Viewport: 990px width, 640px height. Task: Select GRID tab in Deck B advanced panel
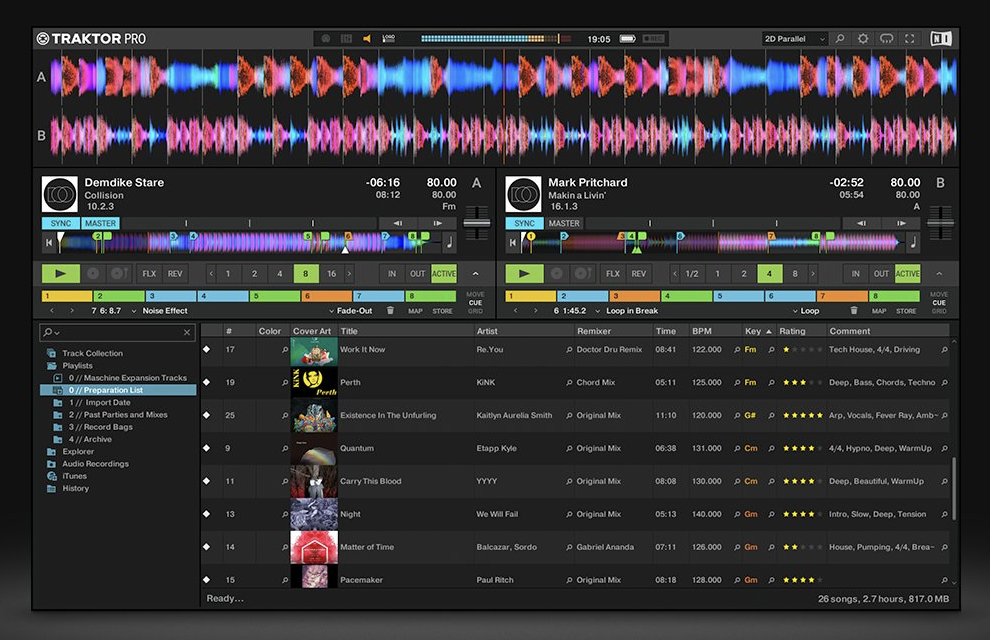click(939, 311)
